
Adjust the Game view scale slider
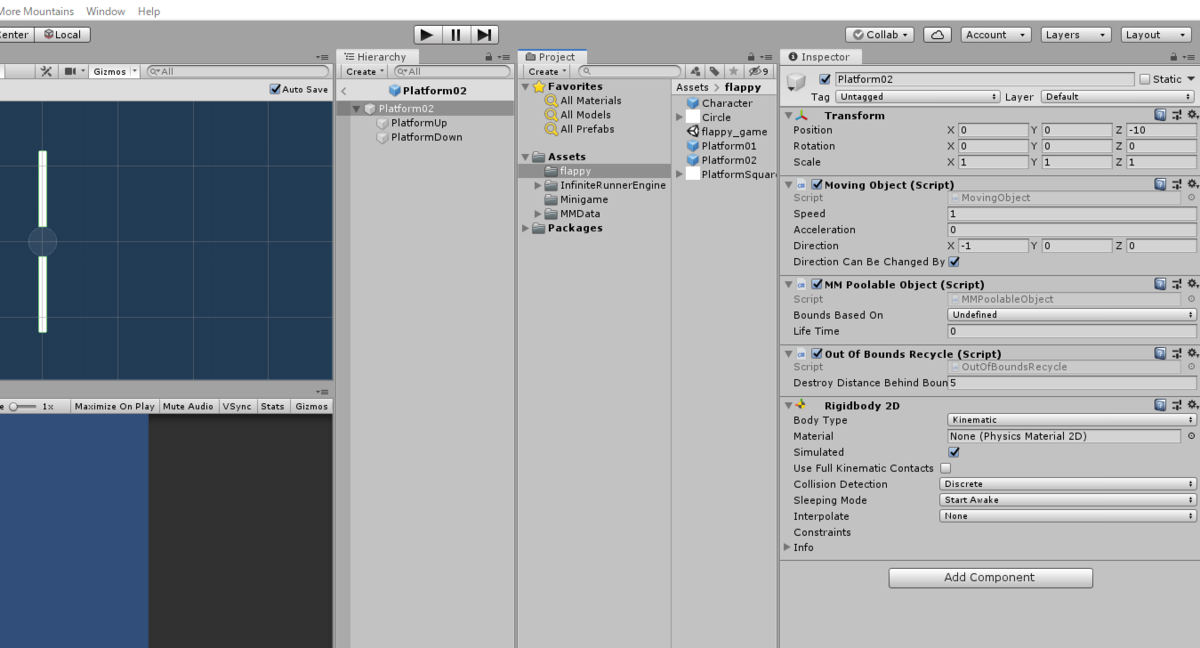22,407
